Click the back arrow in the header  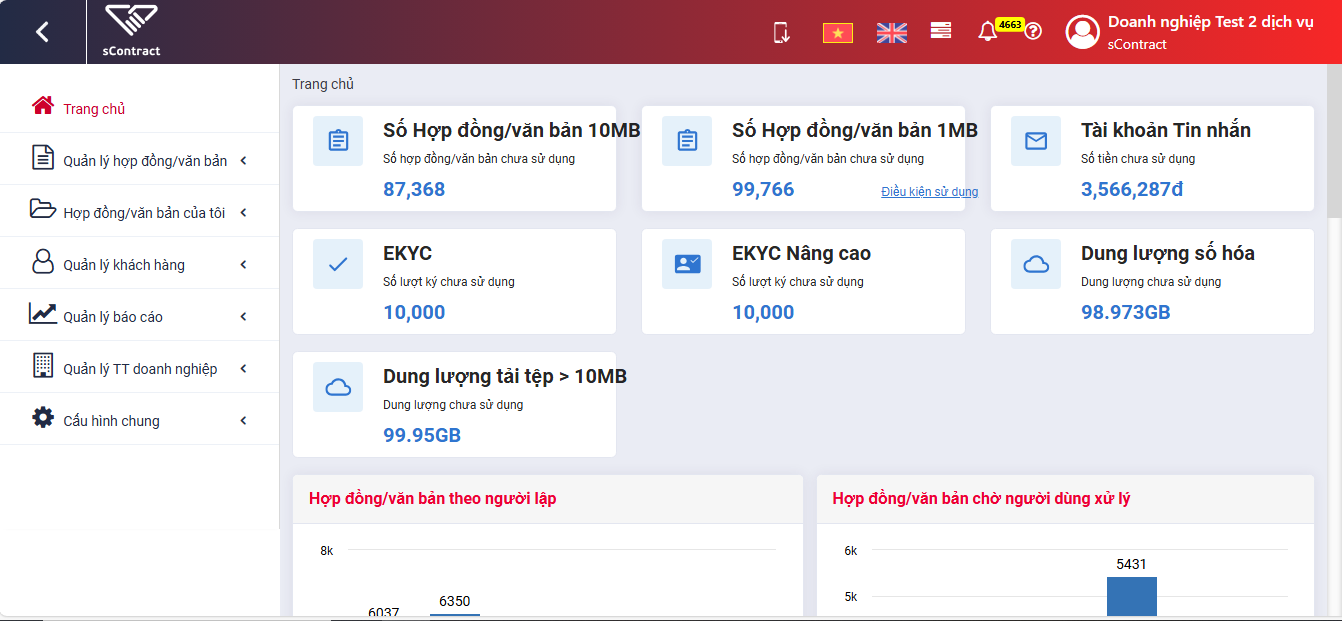tap(42, 32)
